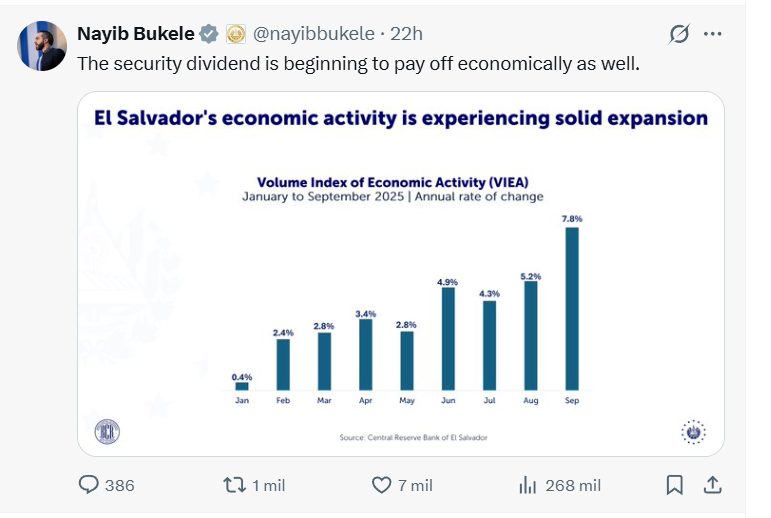771x518 pixels.
Task: Click the blue verified badge
Action: click(209, 34)
